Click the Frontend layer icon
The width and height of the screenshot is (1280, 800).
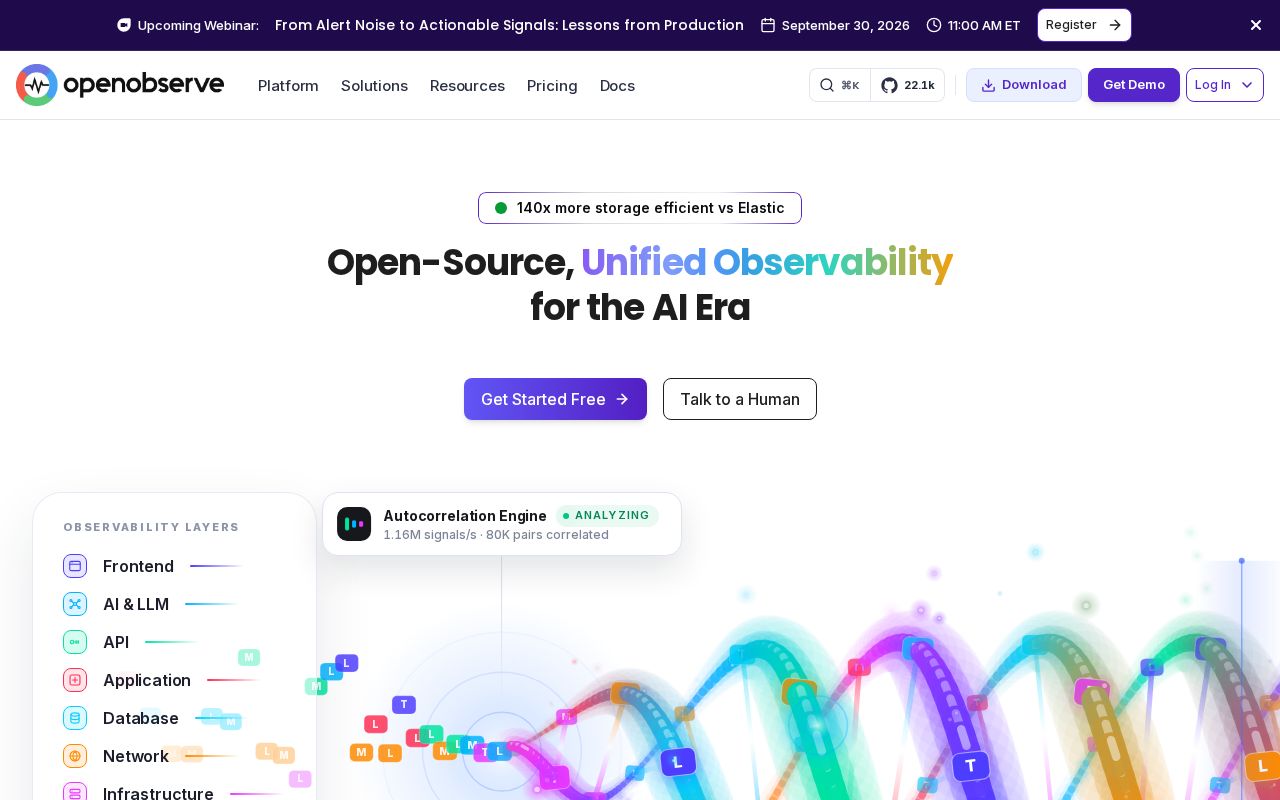(75, 566)
